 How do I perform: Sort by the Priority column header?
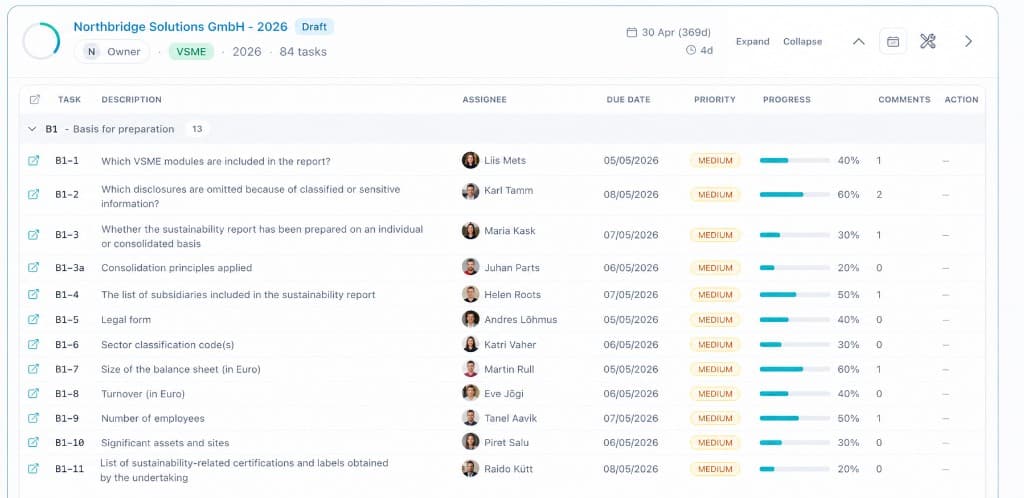[x=714, y=99]
